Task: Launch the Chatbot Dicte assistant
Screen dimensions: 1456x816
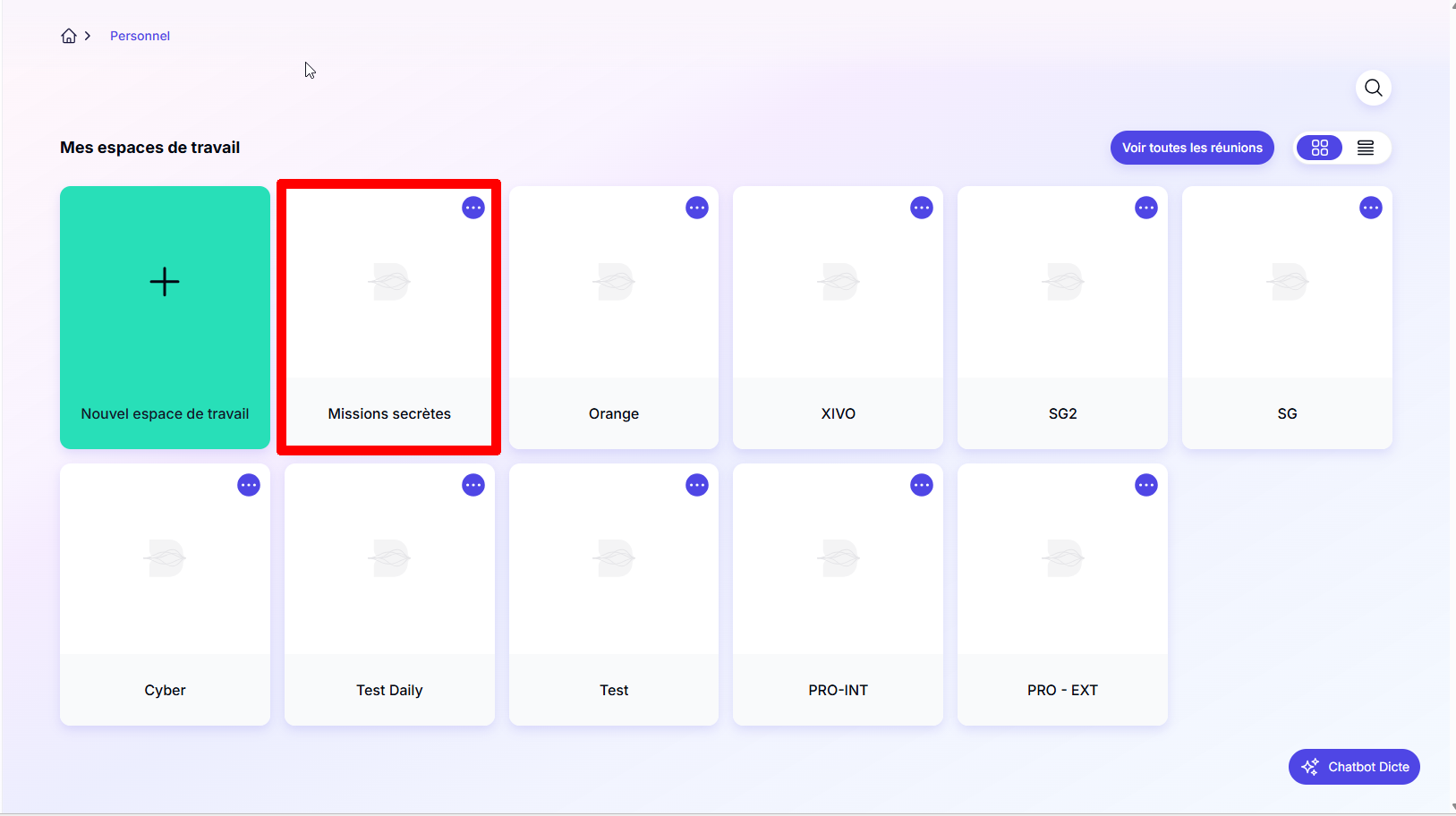Action: pyautogui.click(x=1354, y=767)
